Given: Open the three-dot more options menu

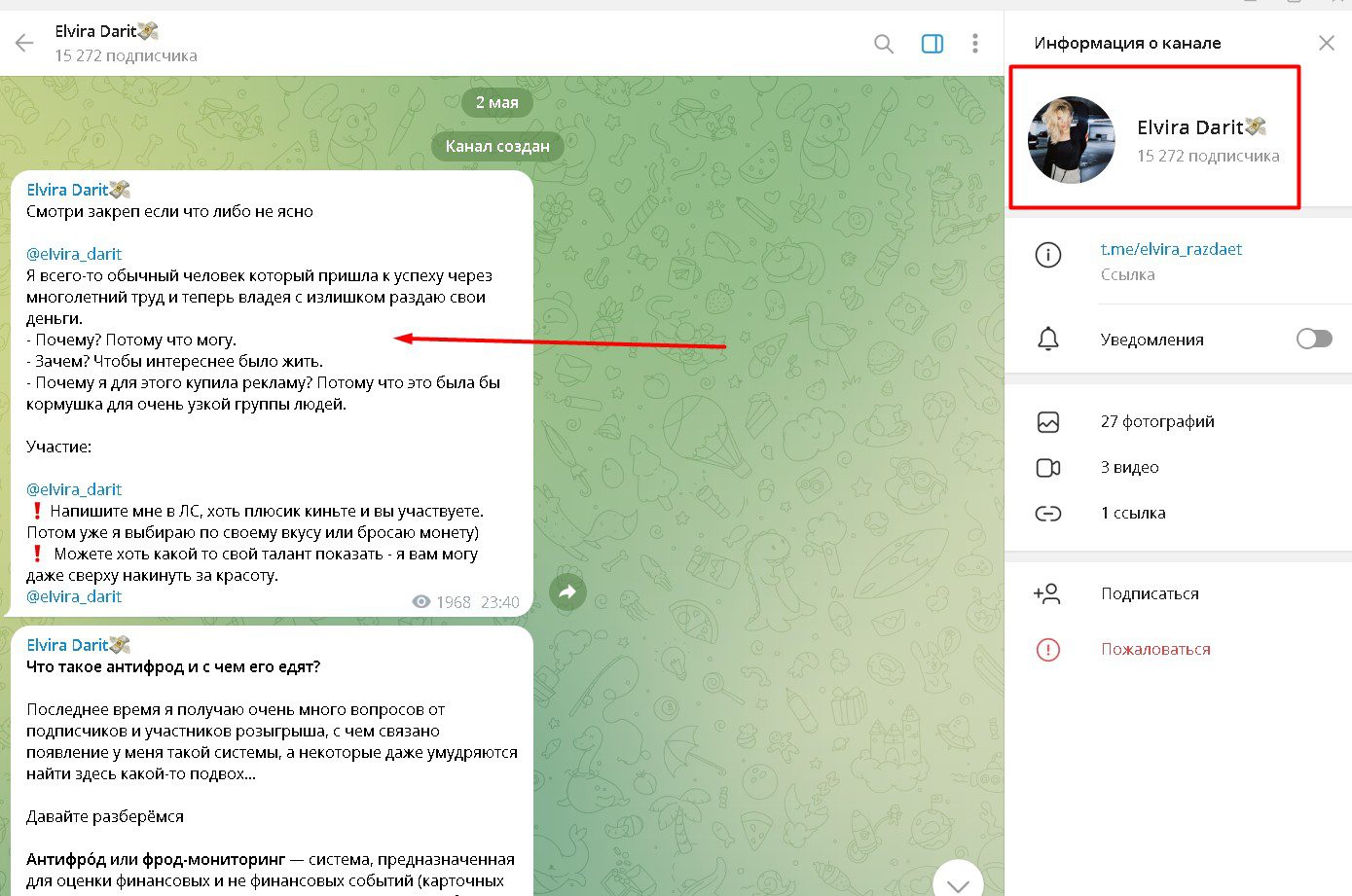Looking at the screenshot, I should 975,44.
